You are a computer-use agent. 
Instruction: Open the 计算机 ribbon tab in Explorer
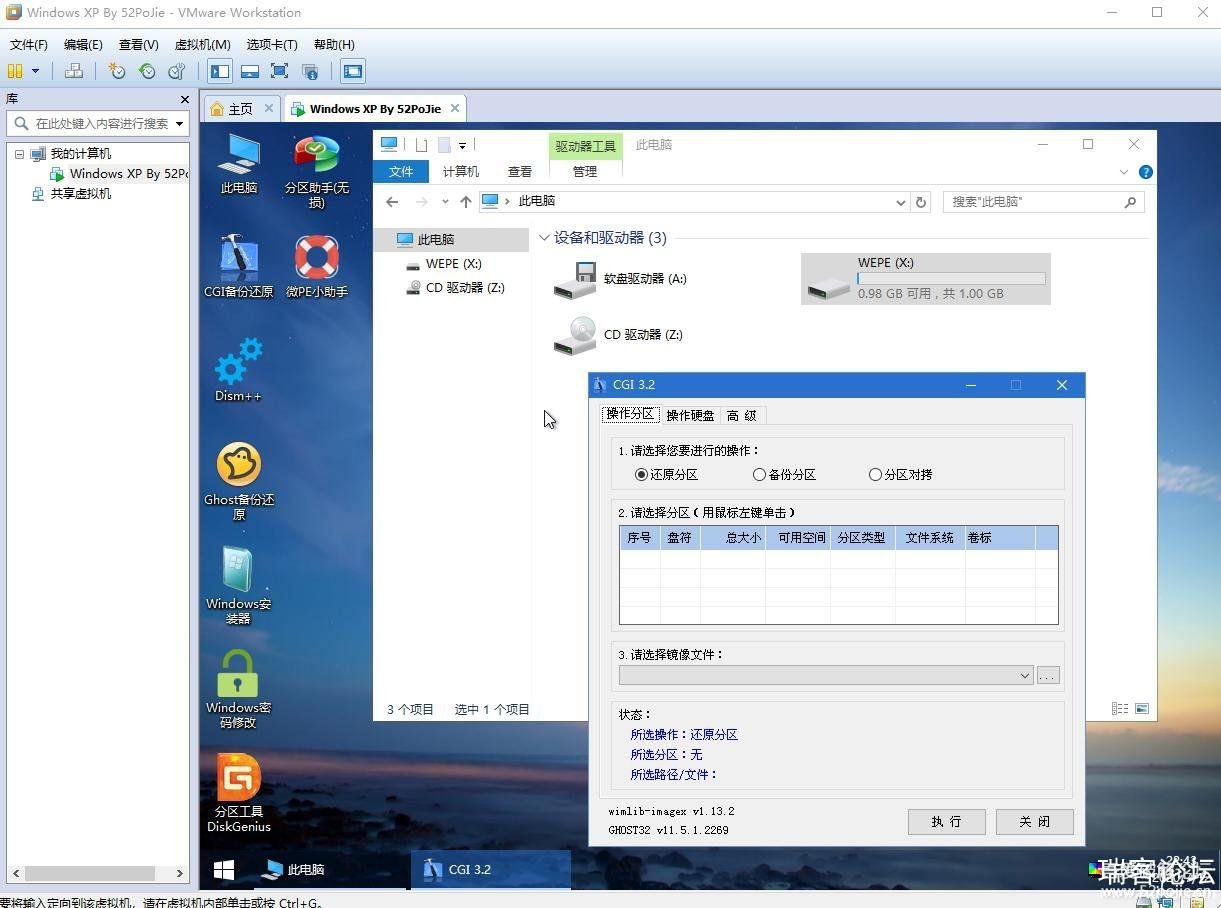point(461,172)
